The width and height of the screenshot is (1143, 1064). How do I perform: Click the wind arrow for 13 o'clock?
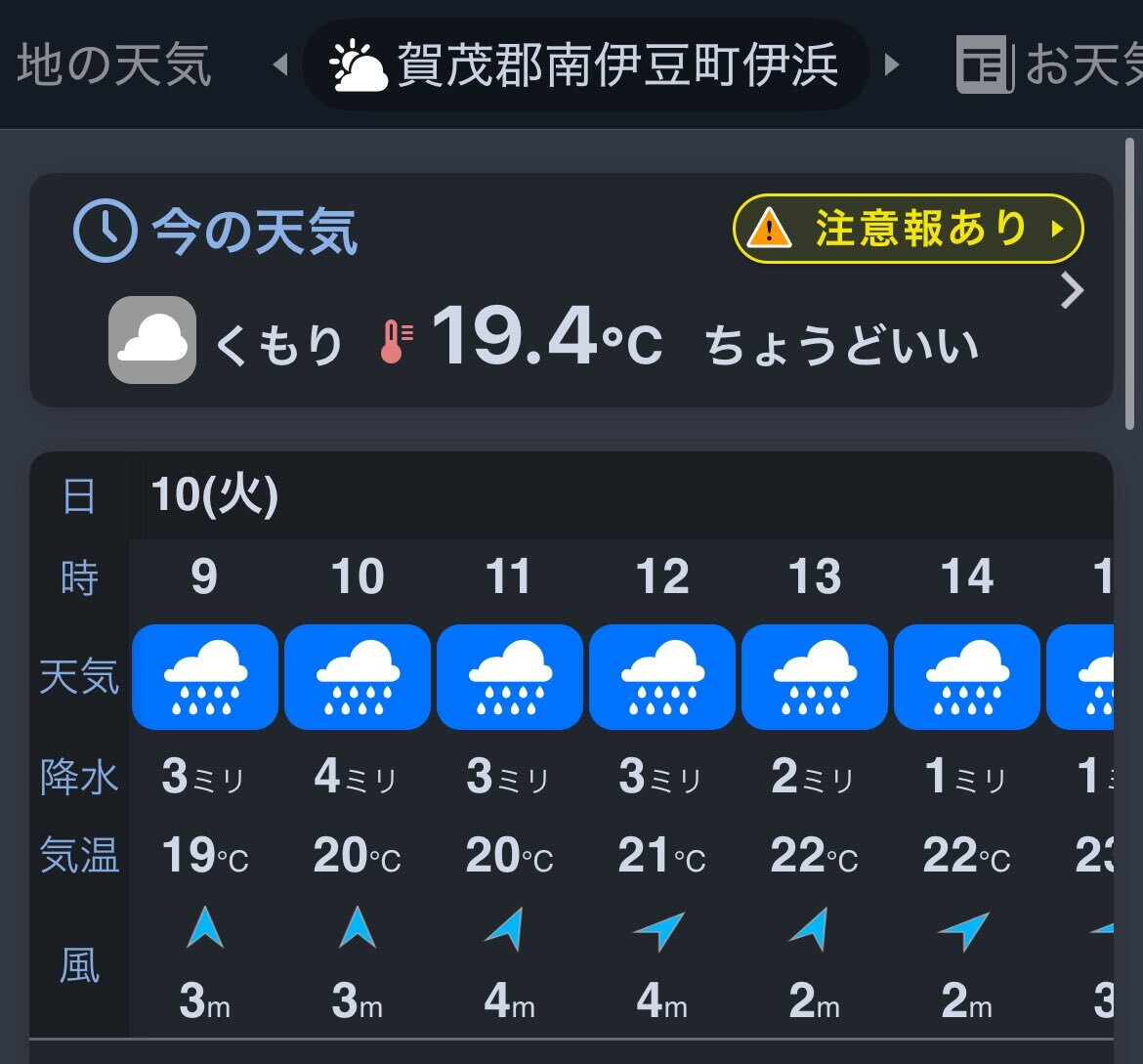tap(811, 929)
